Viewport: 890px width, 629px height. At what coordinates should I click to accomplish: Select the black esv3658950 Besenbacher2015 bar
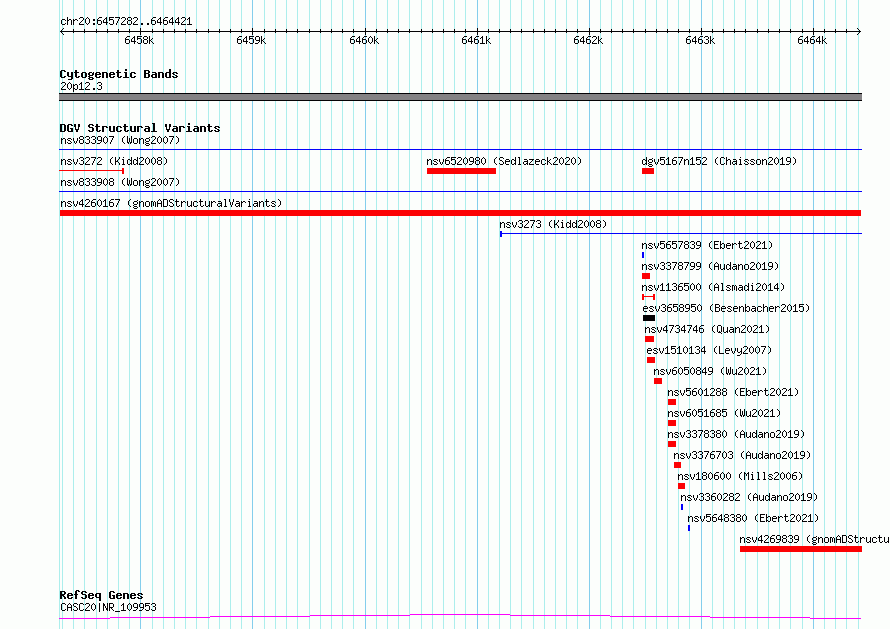[x=649, y=318]
